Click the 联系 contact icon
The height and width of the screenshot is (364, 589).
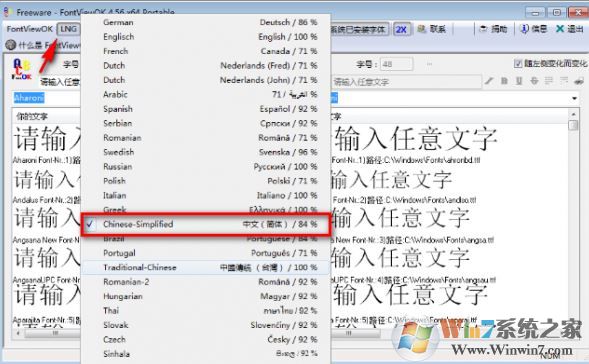point(421,29)
